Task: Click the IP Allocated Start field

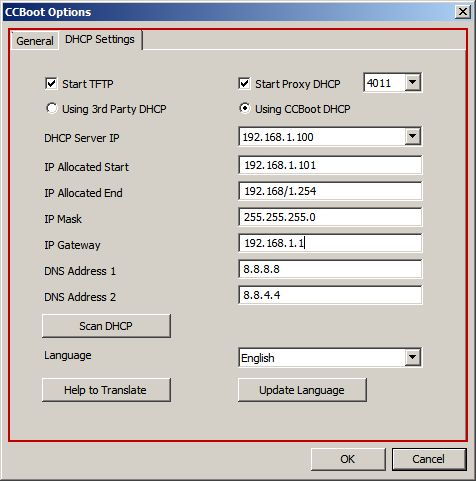Action: pyautogui.click(x=330, y=165)
